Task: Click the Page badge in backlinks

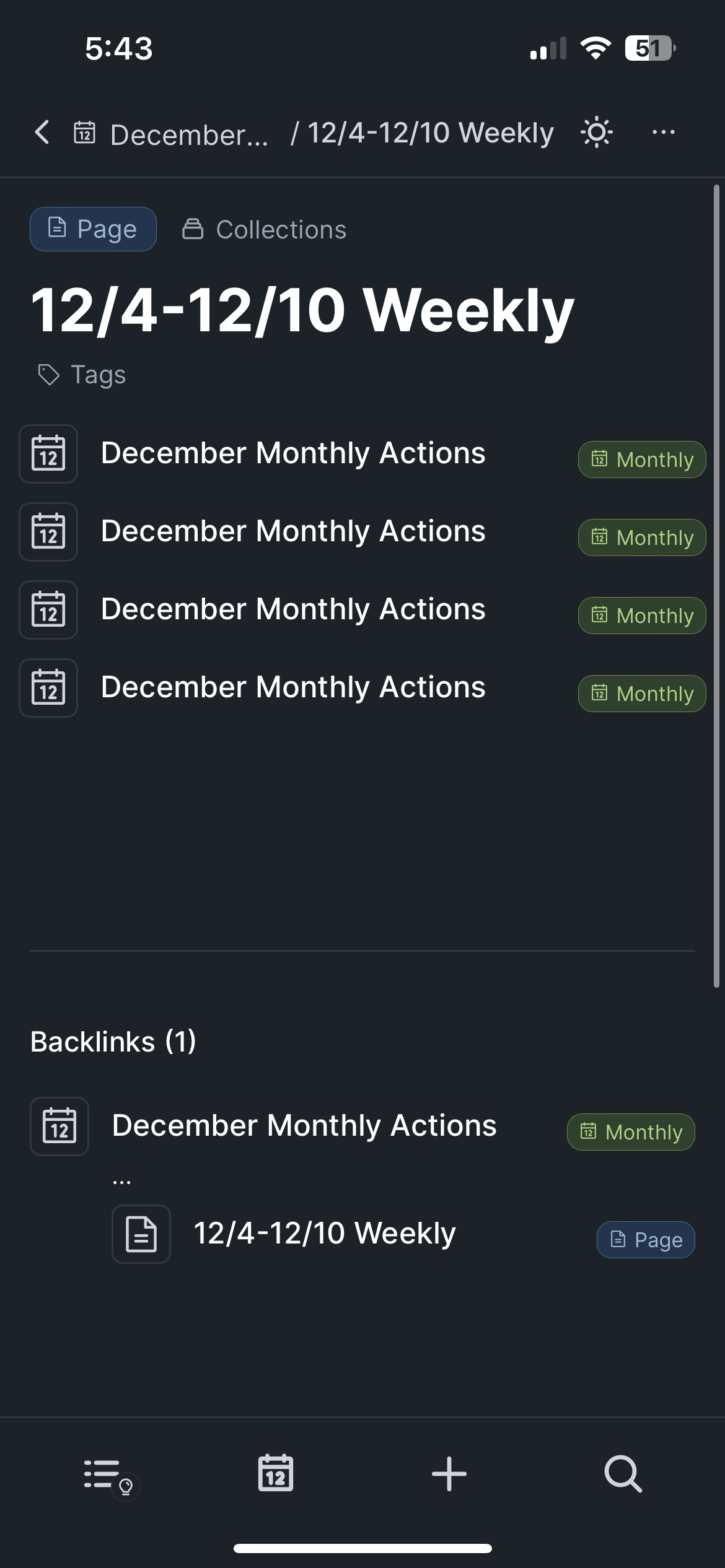Action: 646,1240
